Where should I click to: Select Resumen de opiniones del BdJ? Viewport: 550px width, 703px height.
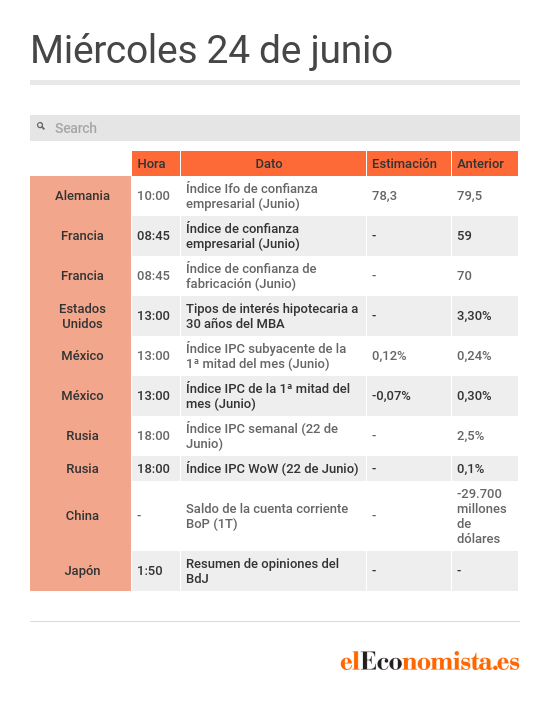coord(262,571)
